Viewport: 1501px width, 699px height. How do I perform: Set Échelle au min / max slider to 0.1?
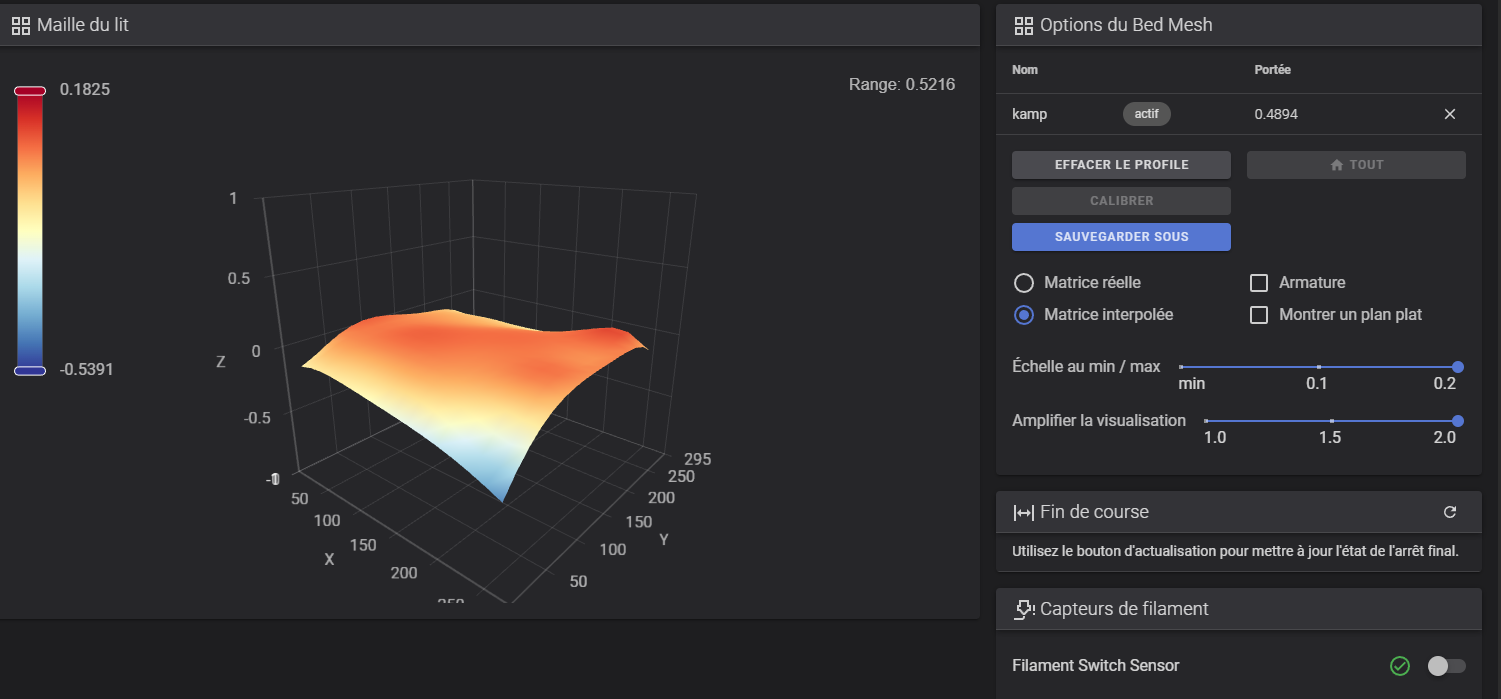(x=1319, y=368)
